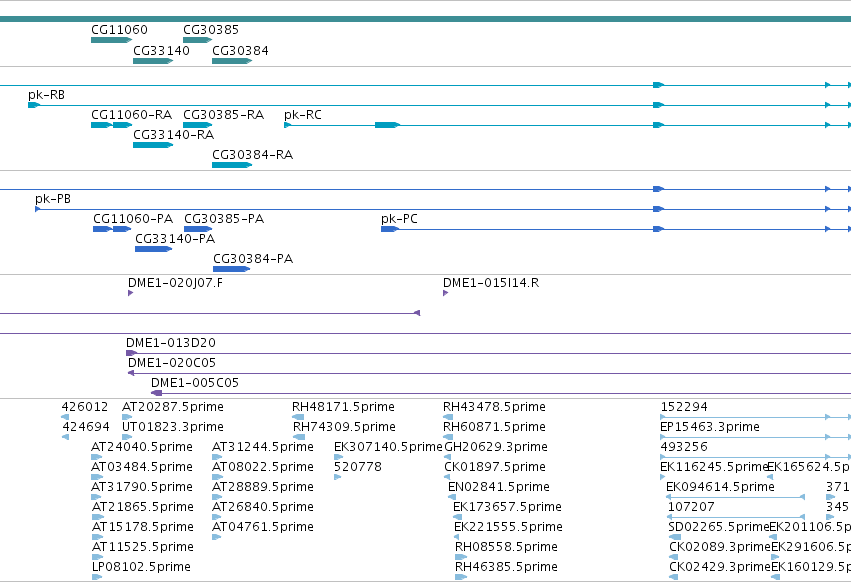Click the CG33140 gene arrow
This screenshot has height=582, width=851.
153,61
